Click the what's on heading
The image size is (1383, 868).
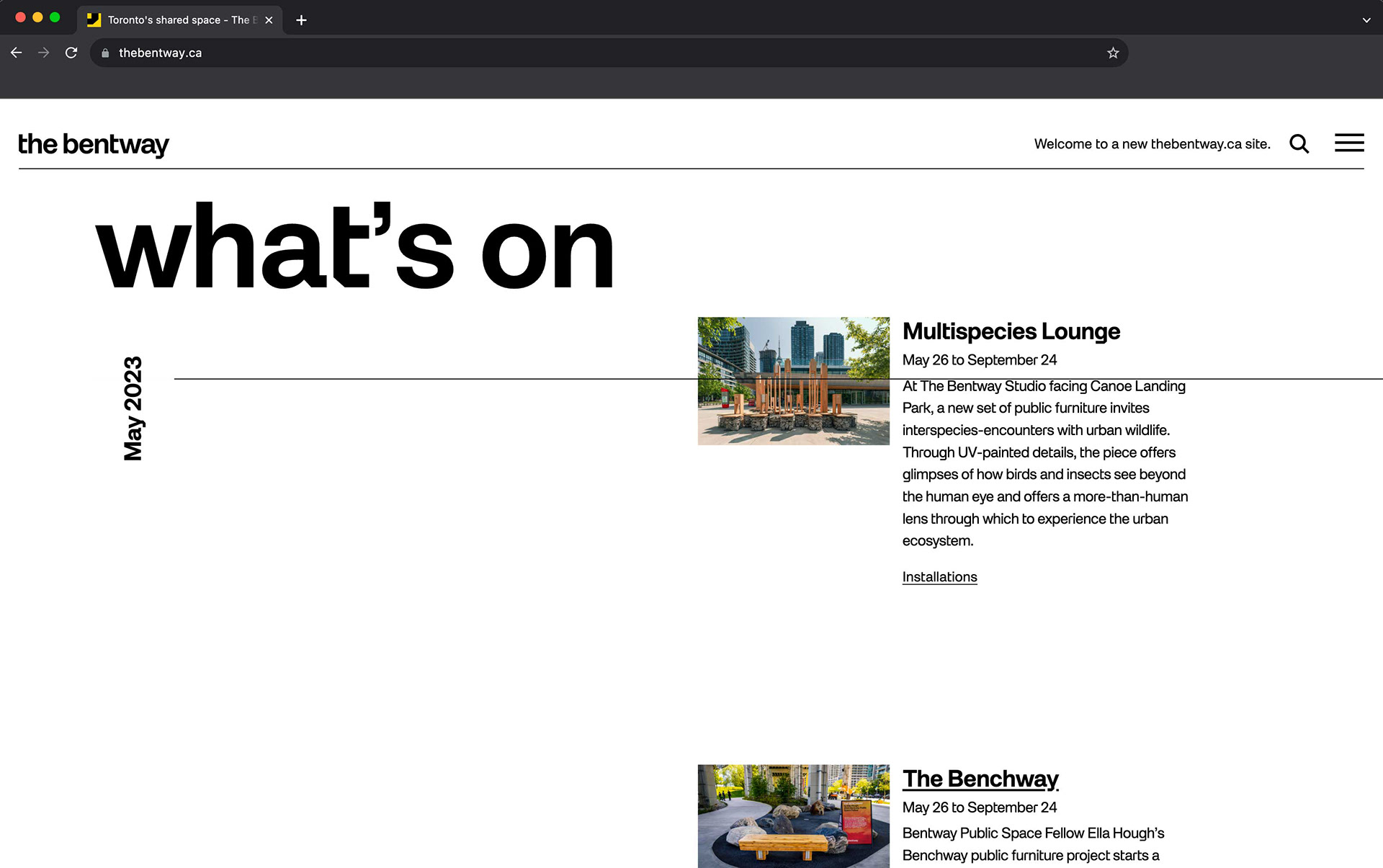point(355,246)
